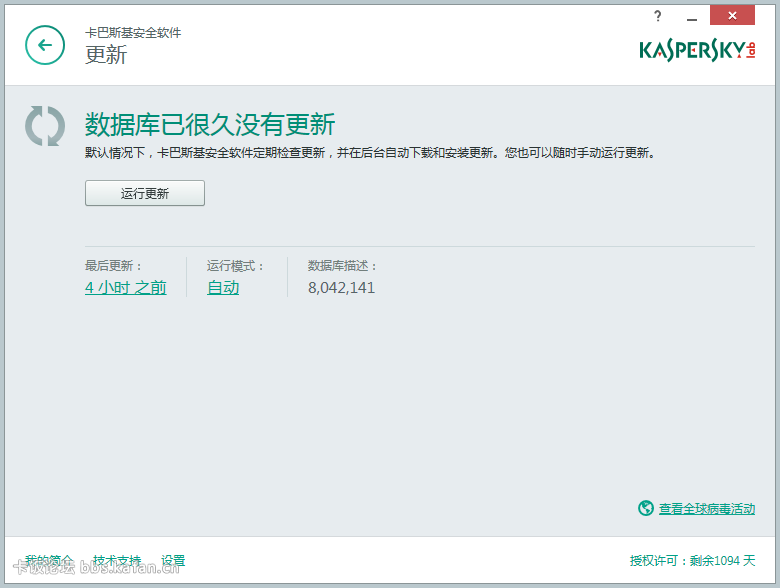
Task: Click the globe icon beside virus activity link
Action: (646, 508)
